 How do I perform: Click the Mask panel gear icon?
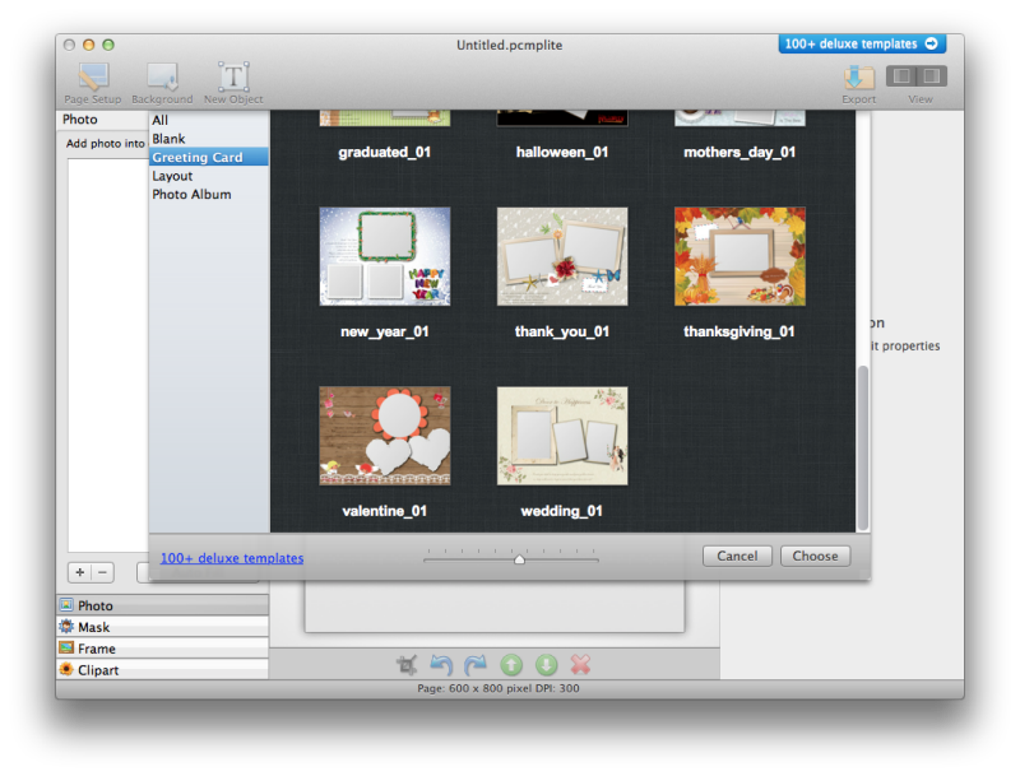pos(66,626)
